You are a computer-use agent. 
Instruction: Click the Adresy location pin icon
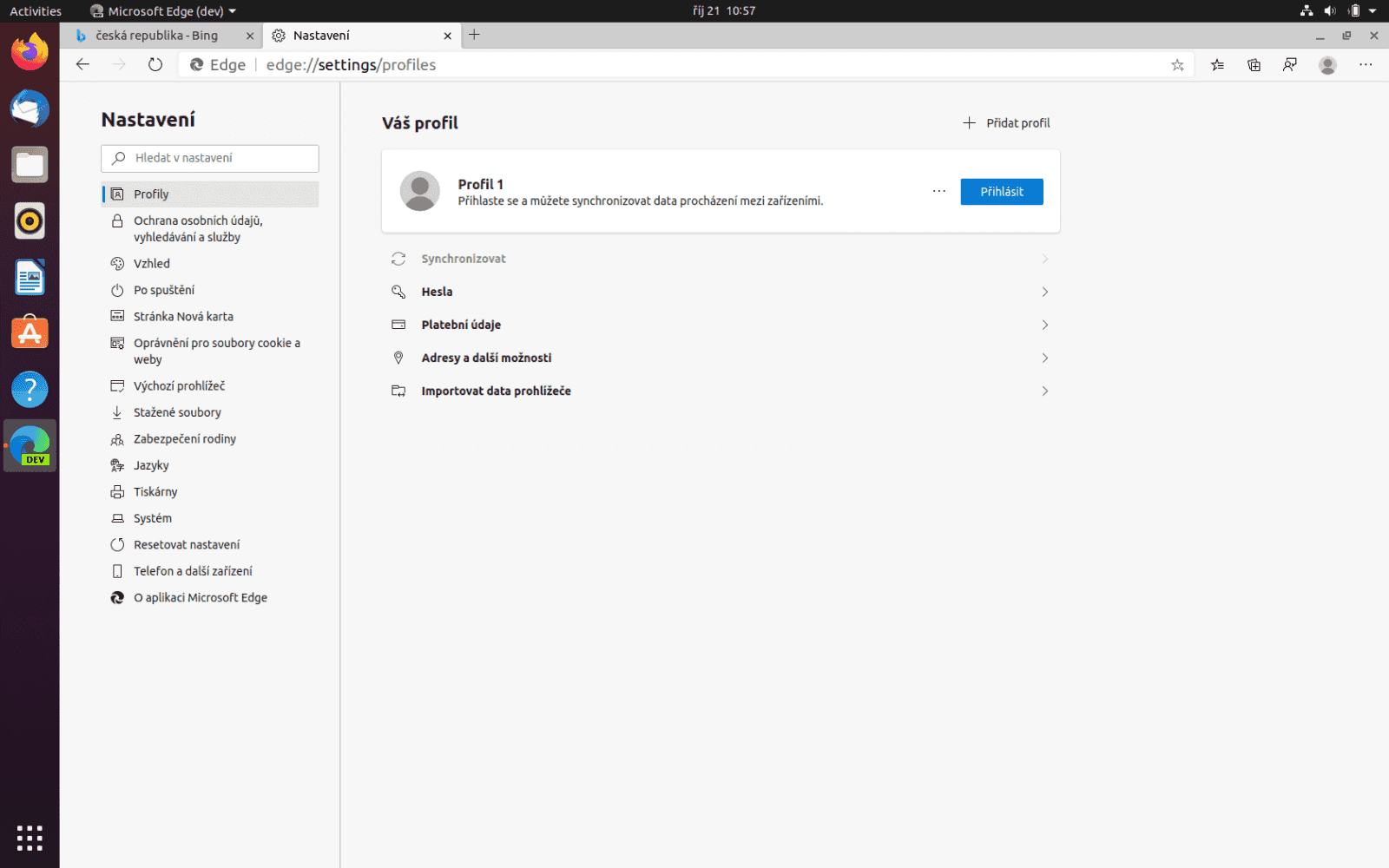399,357
